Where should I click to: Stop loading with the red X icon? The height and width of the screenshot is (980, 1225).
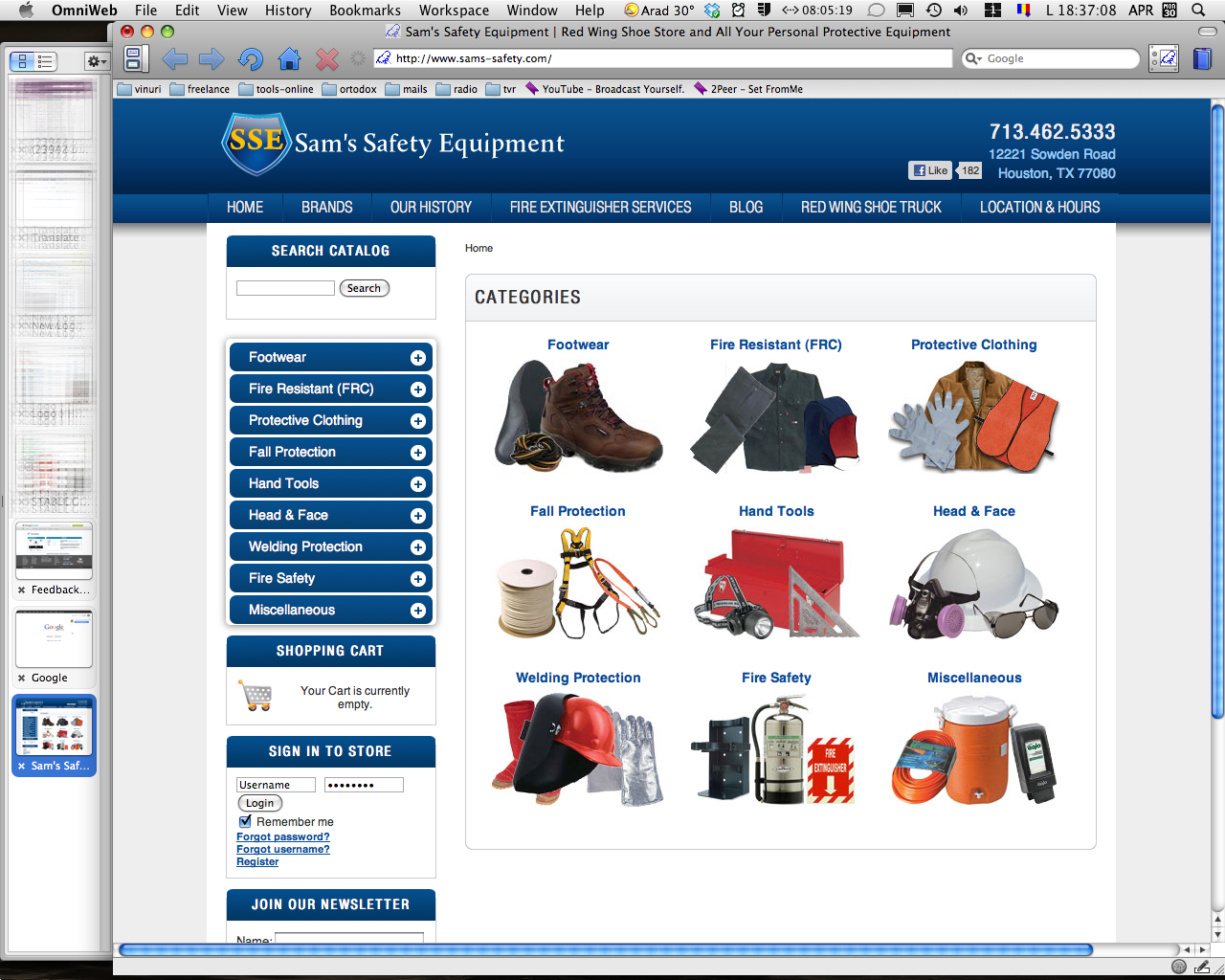[327, 59]
